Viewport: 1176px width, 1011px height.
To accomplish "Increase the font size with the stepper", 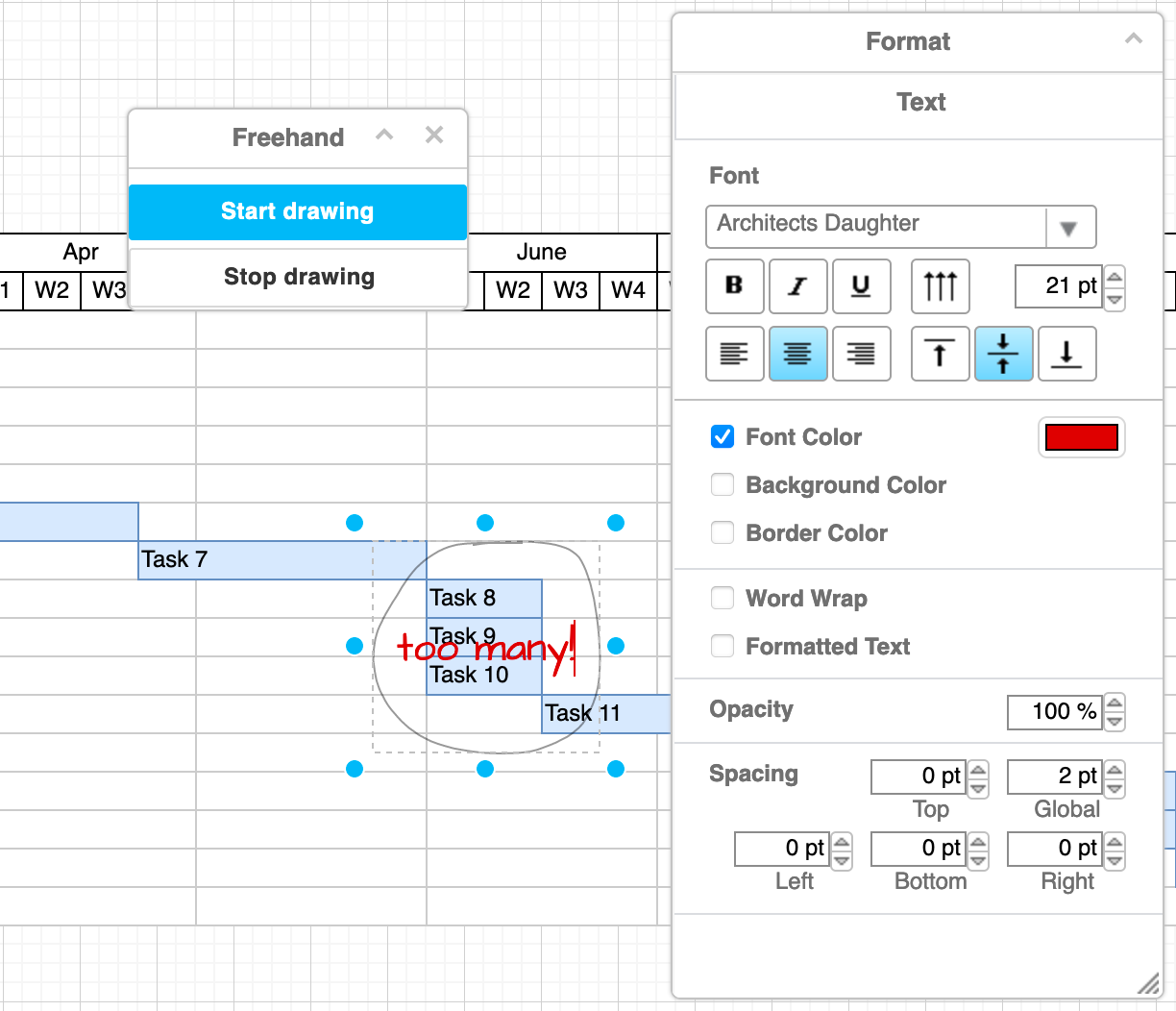I will [x=1115, y=279].
